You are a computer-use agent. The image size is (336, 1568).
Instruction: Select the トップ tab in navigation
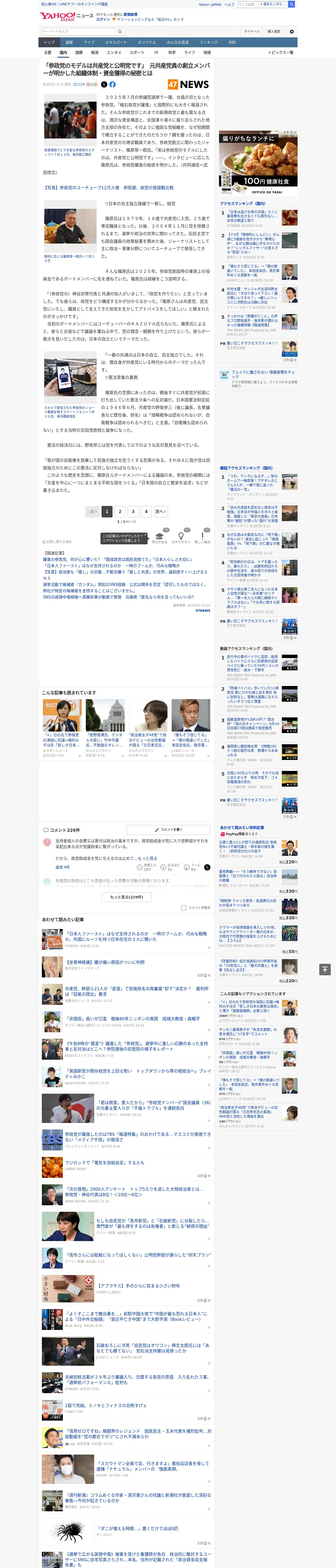click(x=49, y=42)
